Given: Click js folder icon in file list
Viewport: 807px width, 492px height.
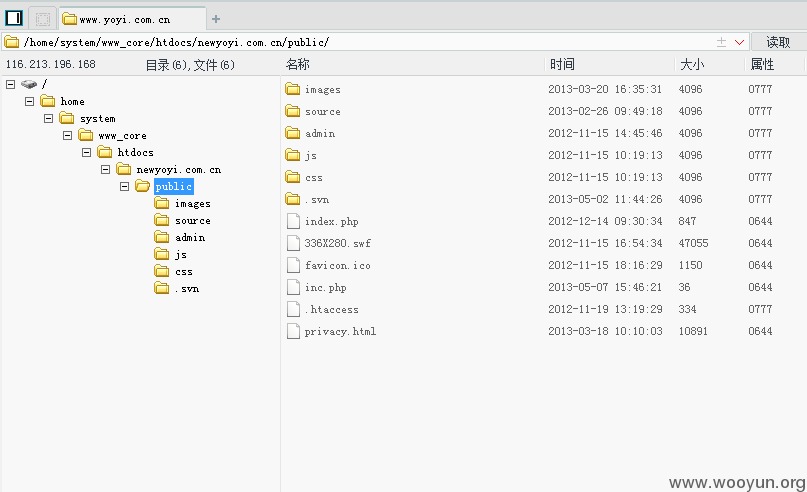Looking at the screenshot, I should tap(293, 155).
